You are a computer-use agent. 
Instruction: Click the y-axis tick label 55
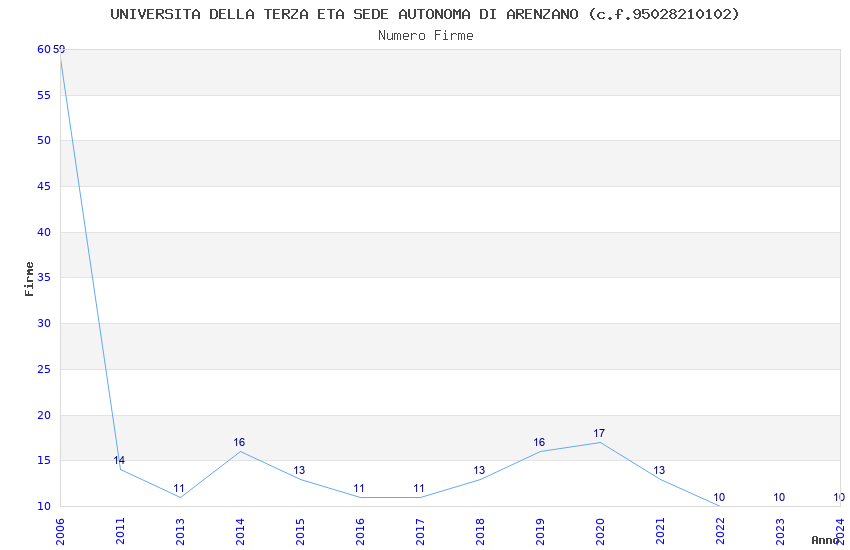point(44,95)
